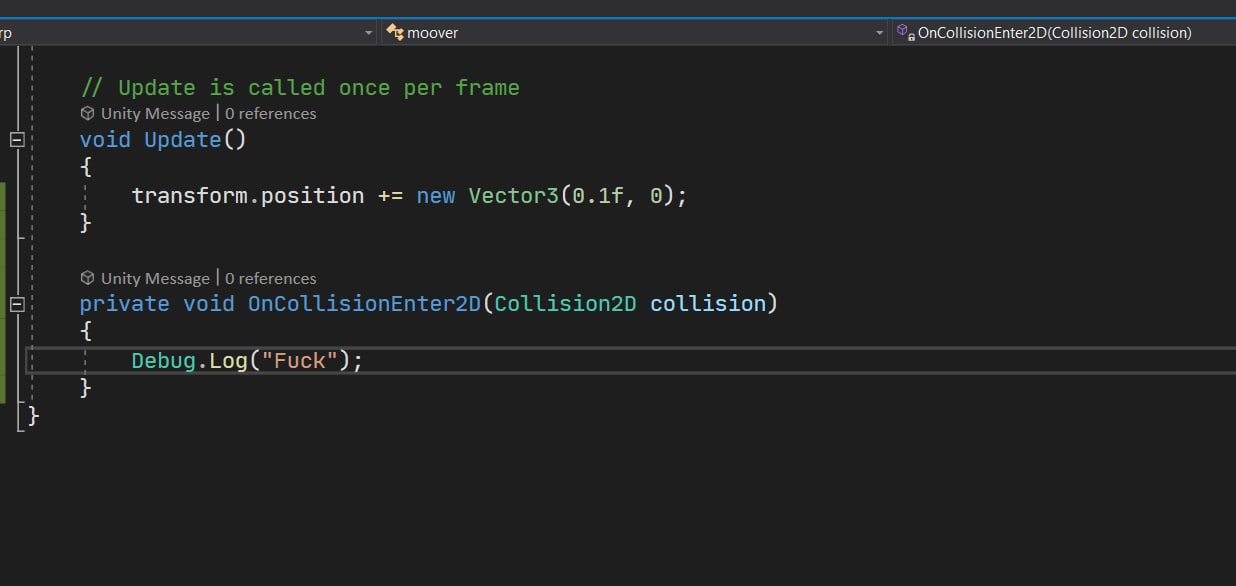The image size is (1236, 586).
Task: Click the 'new' keyword
Action: [x=436, y=196]
